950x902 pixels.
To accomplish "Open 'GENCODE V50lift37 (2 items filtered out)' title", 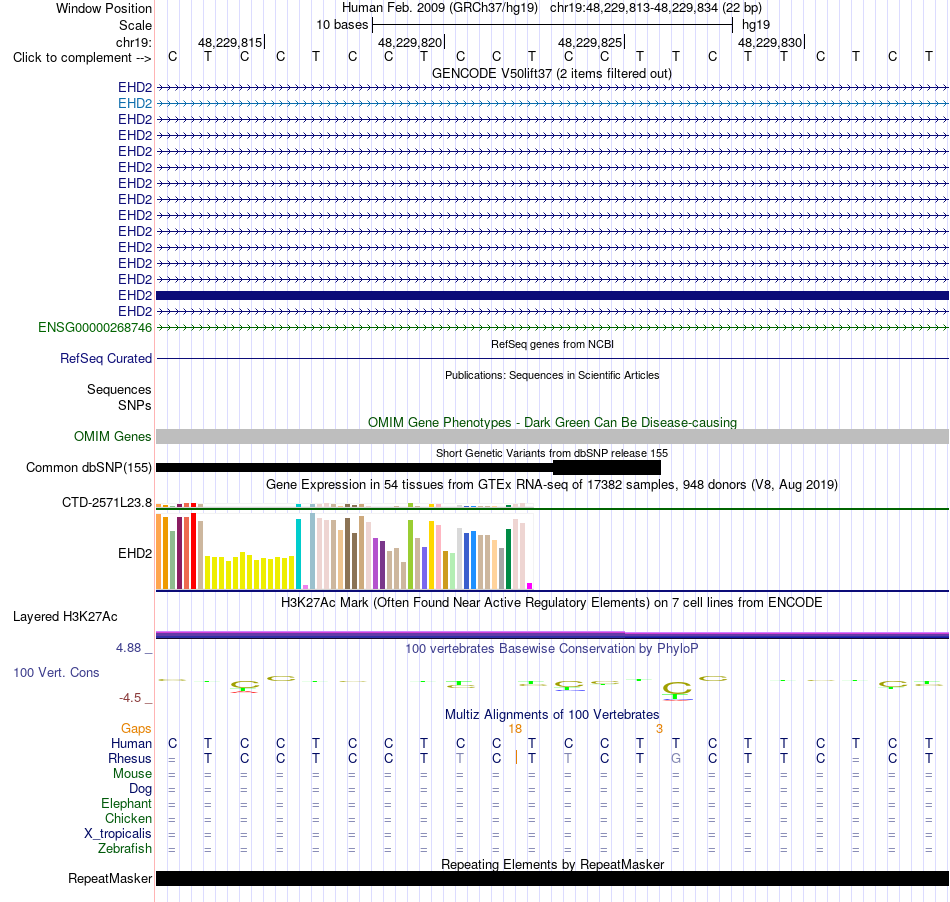I will click(x=552, y=74).
